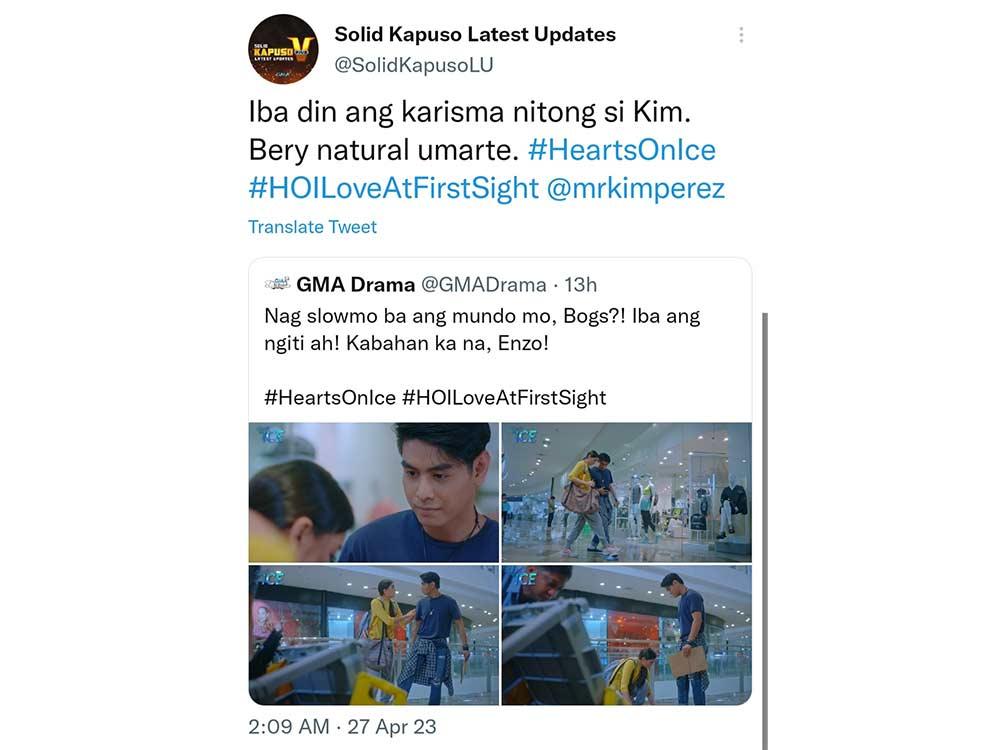The height and width of the screenshot is (750, 1000).
Task: Click Translate Tweet
Action: 312,227
